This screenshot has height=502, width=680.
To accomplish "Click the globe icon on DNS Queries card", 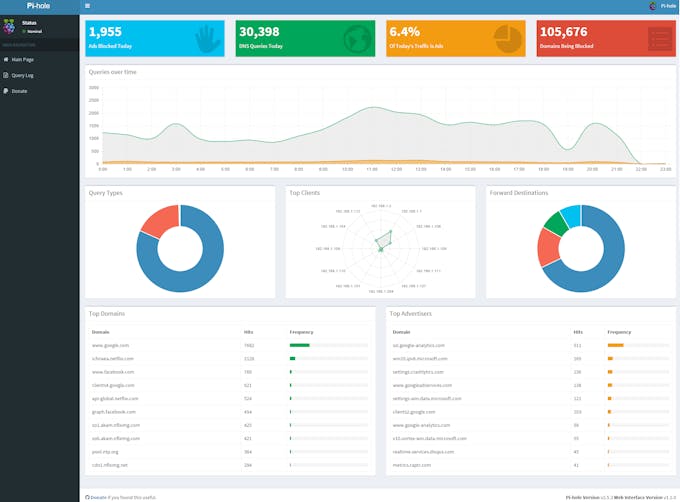I will pyautogui.click(x=358, y=39).
